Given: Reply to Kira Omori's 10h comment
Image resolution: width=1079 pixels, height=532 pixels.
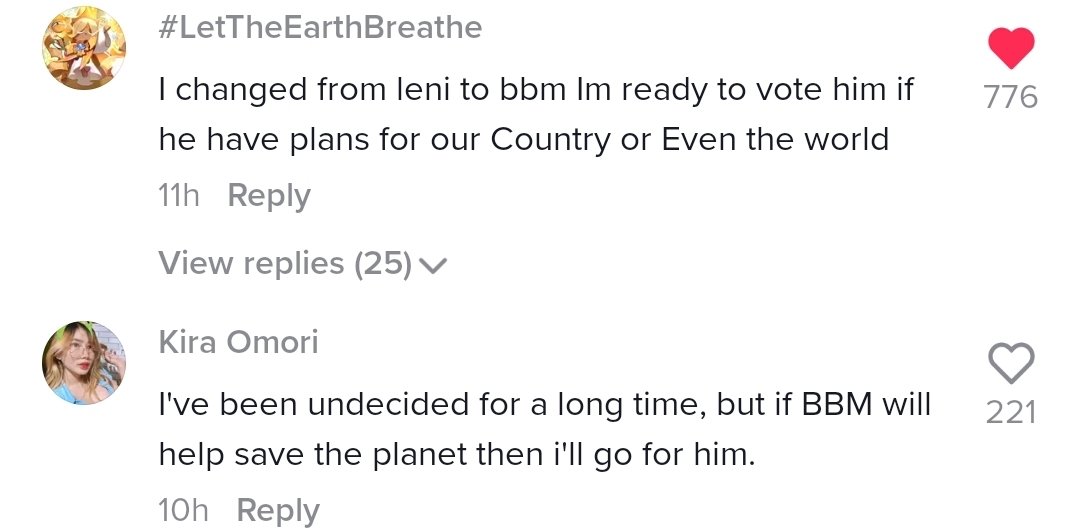Looking at the screenshot, I should (278, 511).
